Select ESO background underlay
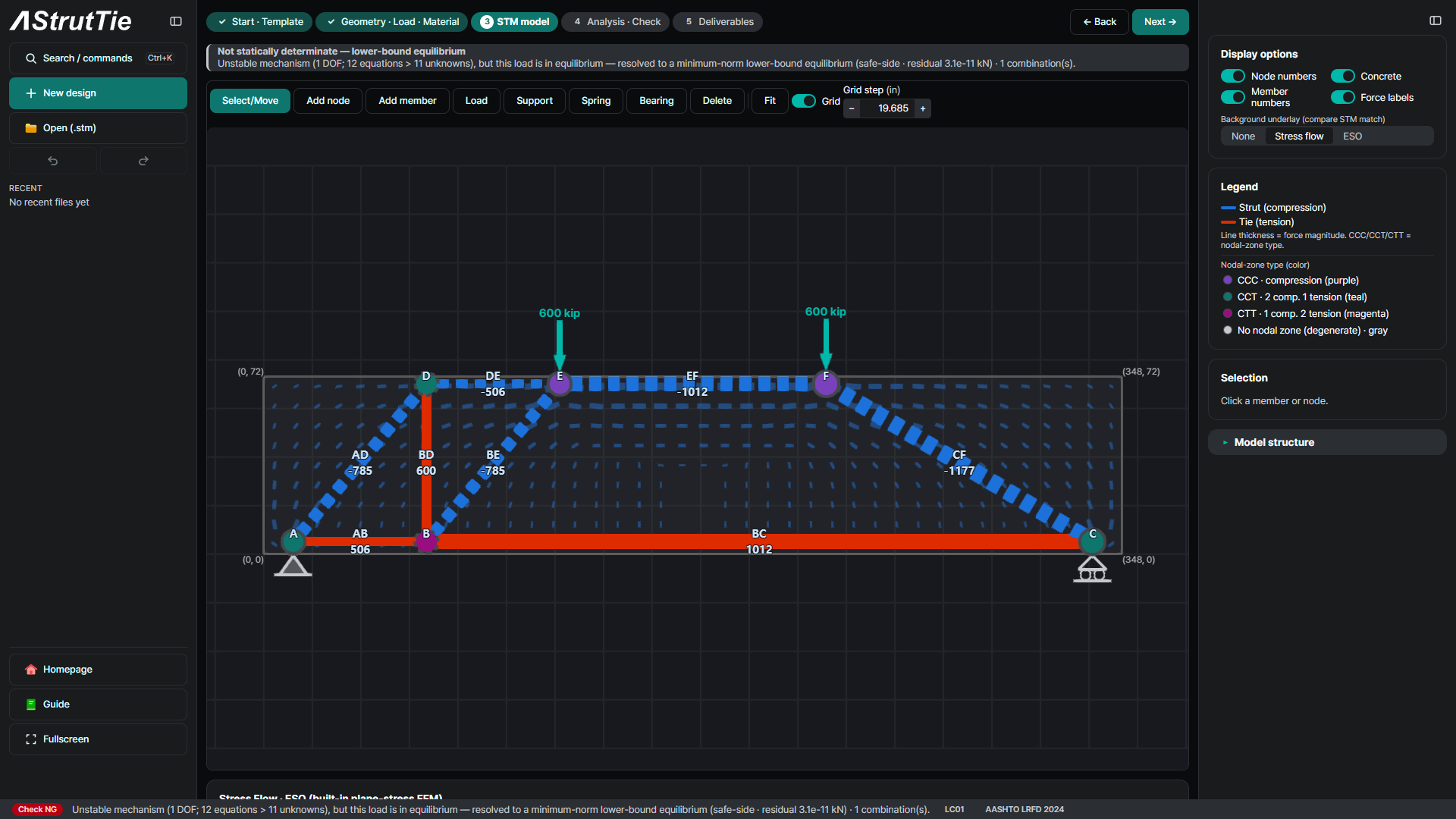 coord(1352,136)
